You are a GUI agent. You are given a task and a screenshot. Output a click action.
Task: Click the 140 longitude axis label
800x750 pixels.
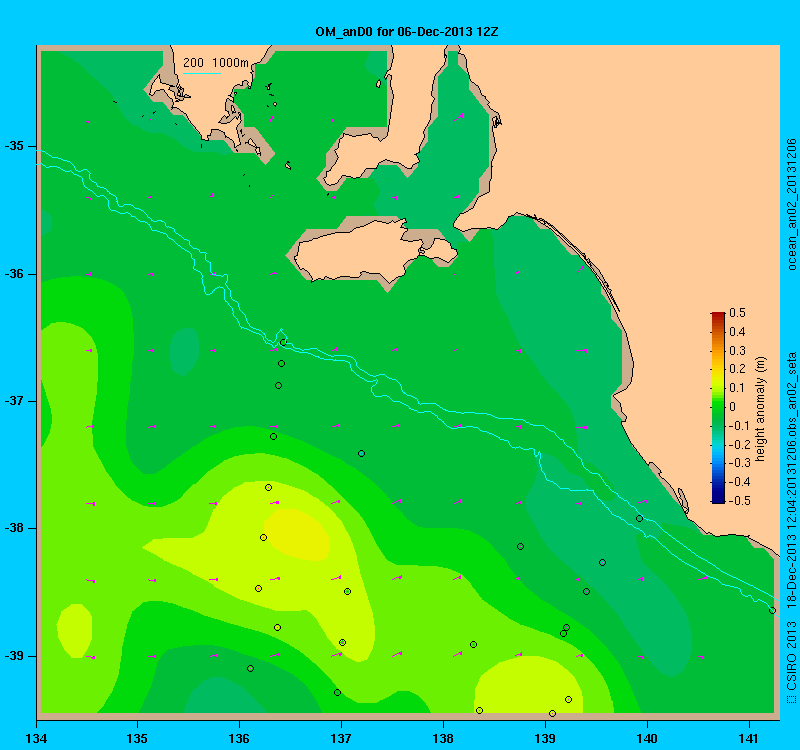click(647, 739)
